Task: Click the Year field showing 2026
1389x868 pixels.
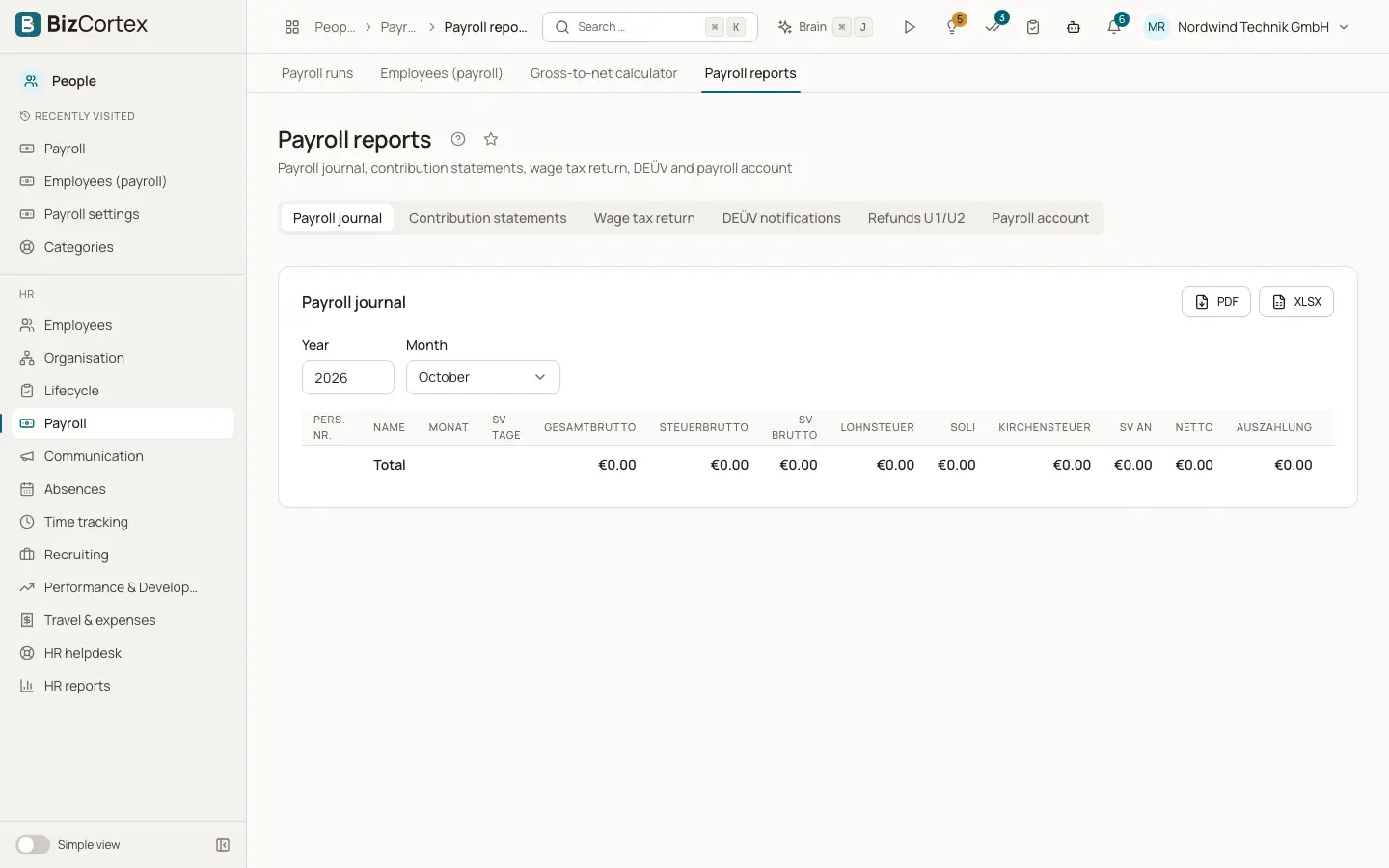Action: (x=348, y=377)
